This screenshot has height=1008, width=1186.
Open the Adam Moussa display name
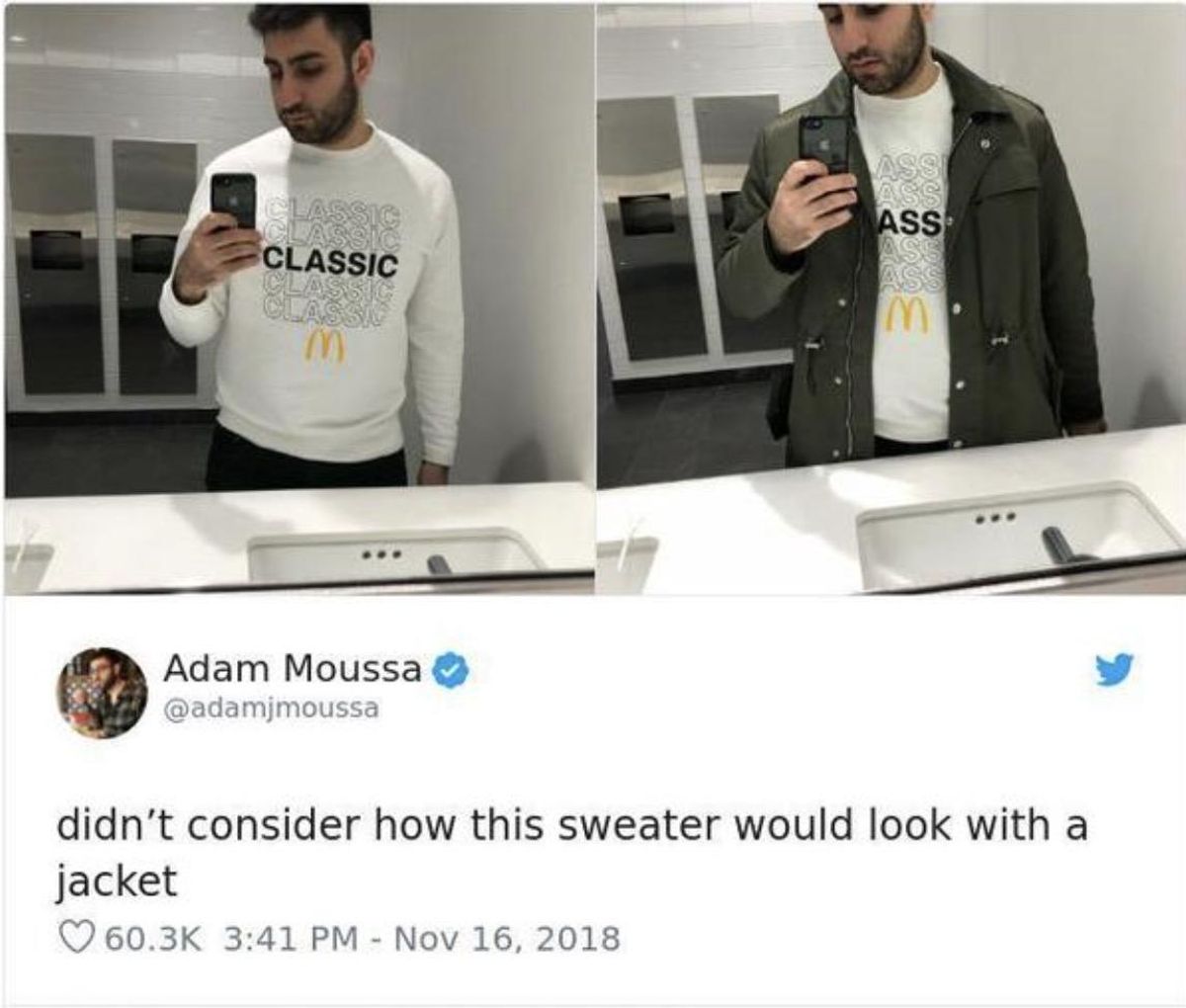point(293,669)
